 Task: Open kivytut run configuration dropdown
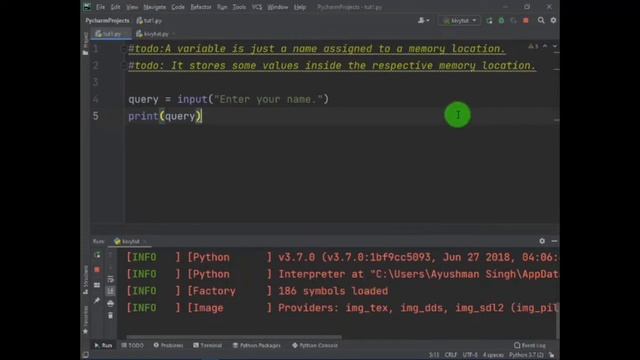[x=460, y=20]
